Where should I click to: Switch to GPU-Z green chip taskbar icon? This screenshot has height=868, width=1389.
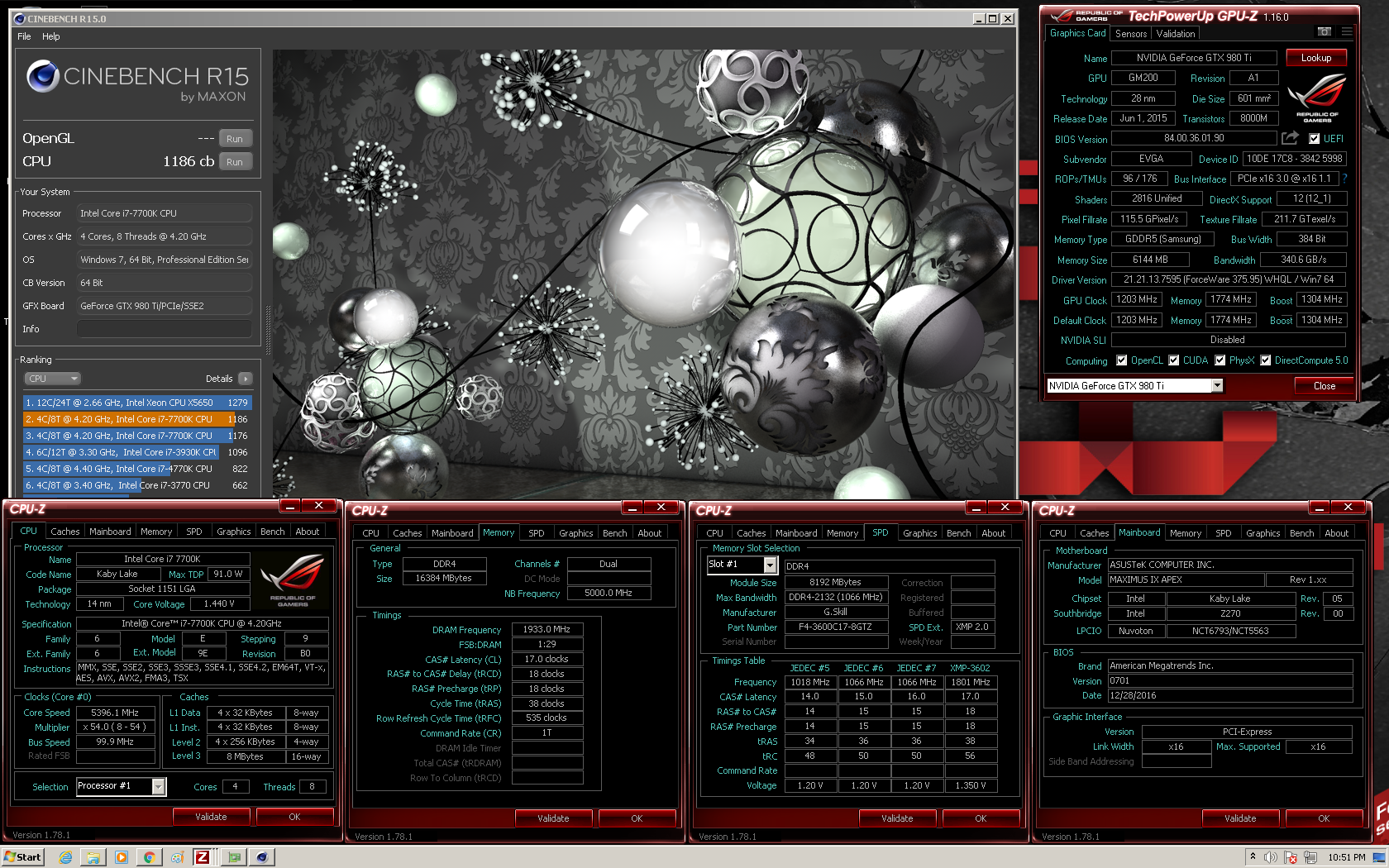point(234,857)
